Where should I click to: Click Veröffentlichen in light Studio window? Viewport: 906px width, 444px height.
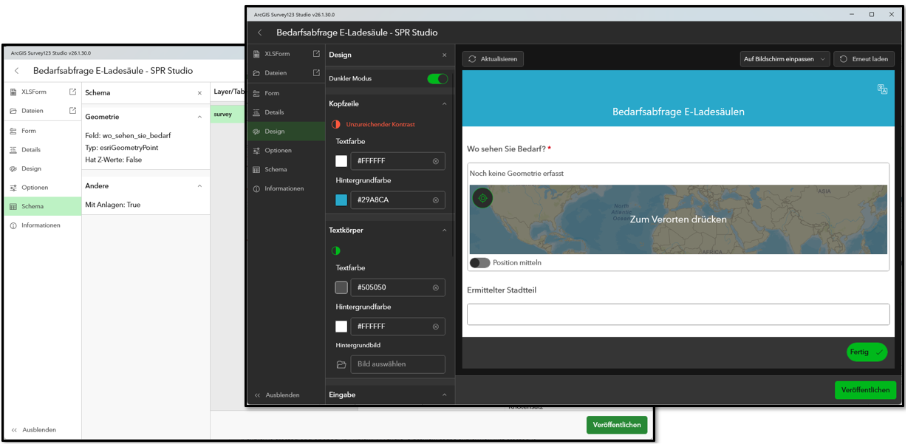617,424
